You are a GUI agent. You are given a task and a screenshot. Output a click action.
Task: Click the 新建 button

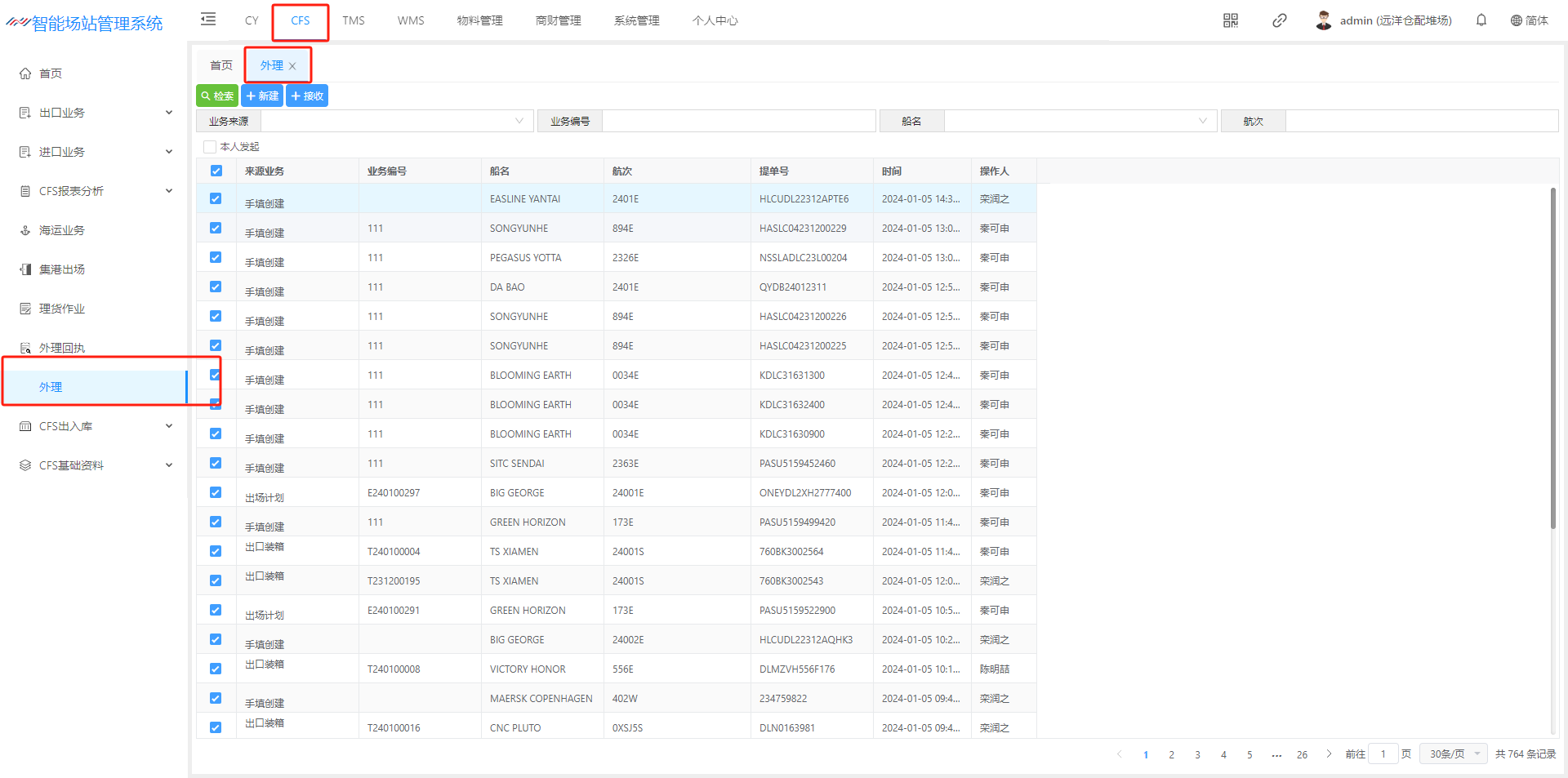point(262,96)
